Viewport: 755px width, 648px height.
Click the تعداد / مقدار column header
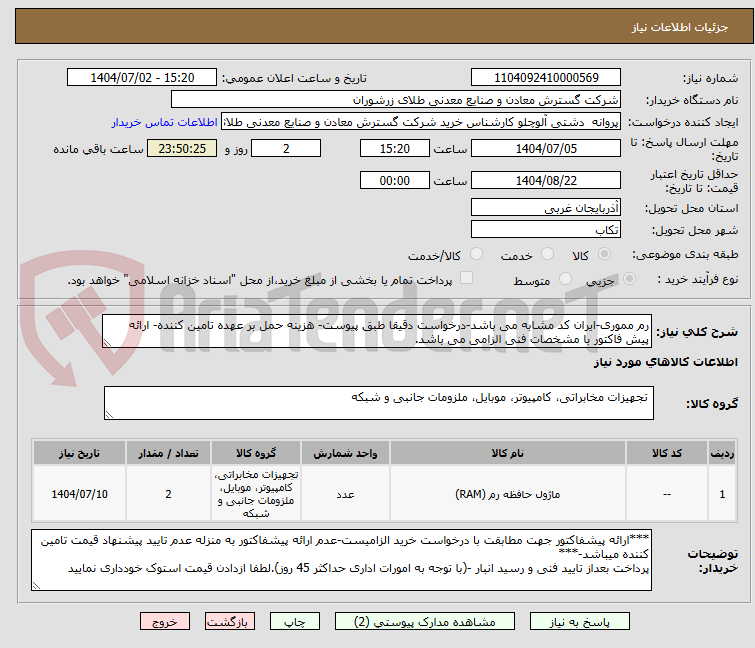click(168, 453)
